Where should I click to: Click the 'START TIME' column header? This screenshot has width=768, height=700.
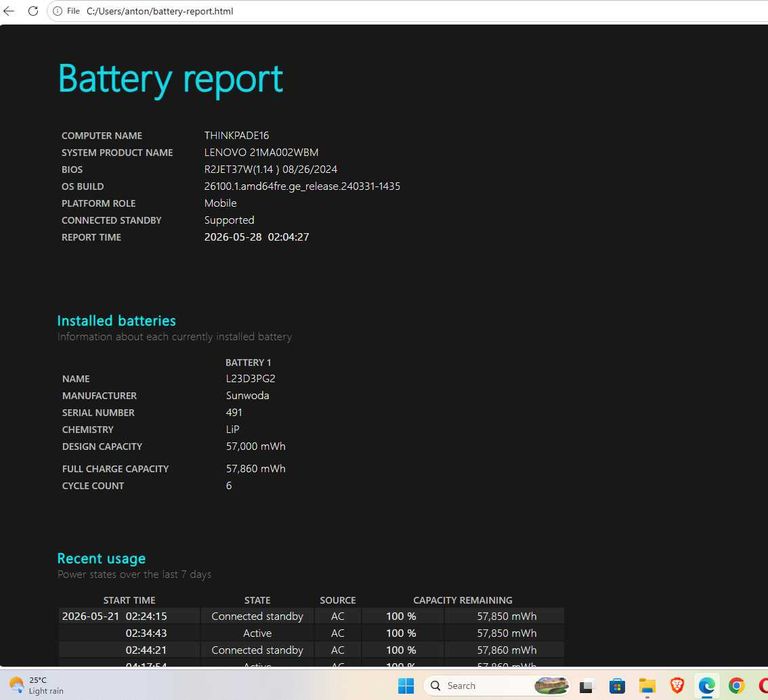pyautogui.click(x=129, y=601)
